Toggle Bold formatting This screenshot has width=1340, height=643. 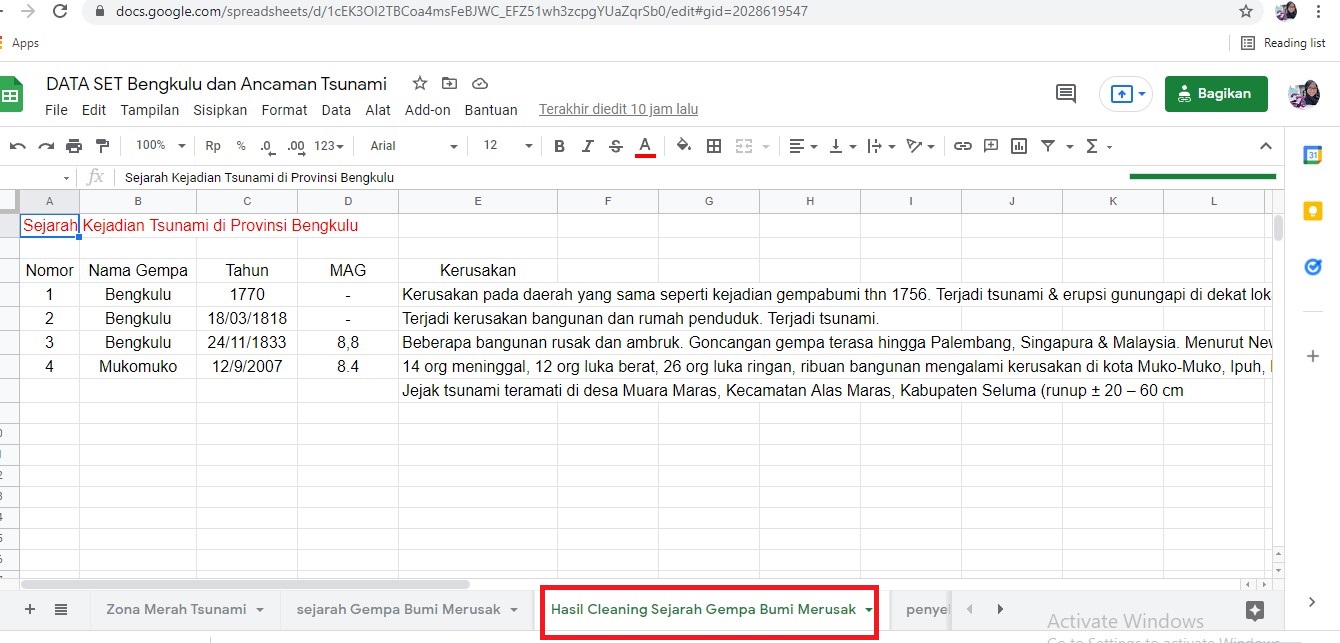click(x=559, y=146)
